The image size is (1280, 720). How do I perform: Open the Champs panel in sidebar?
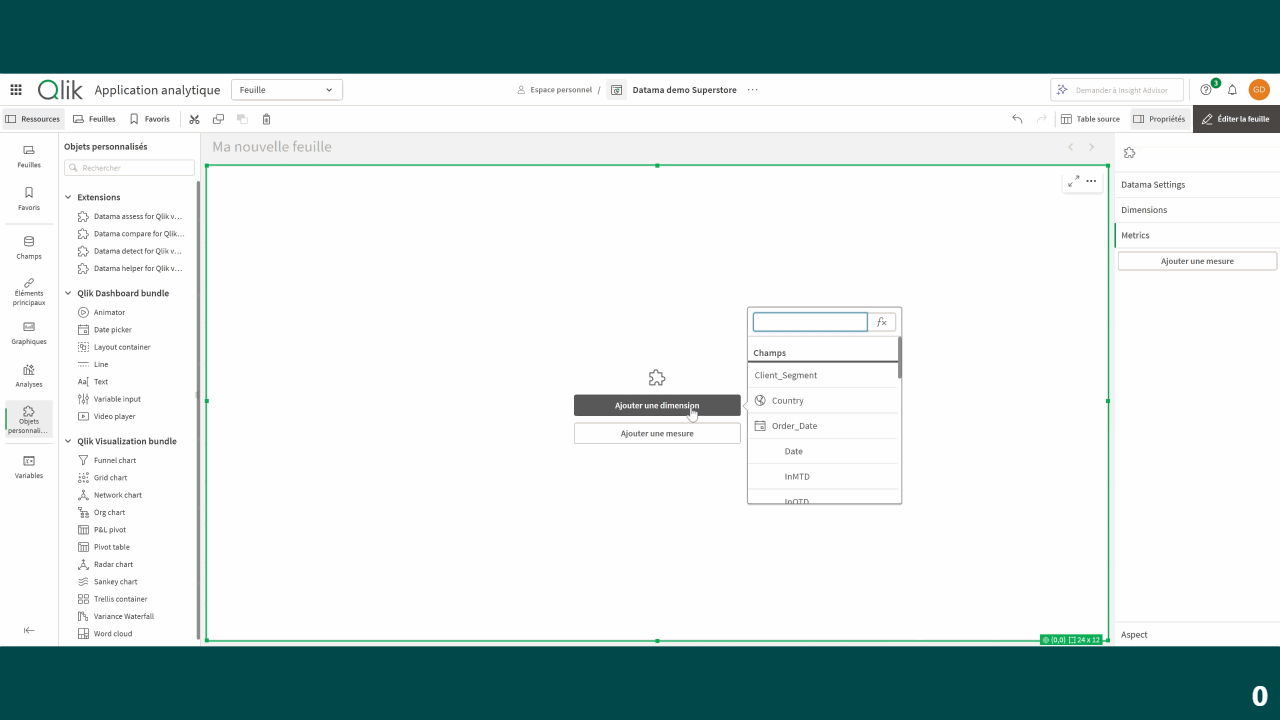(29, 247)
